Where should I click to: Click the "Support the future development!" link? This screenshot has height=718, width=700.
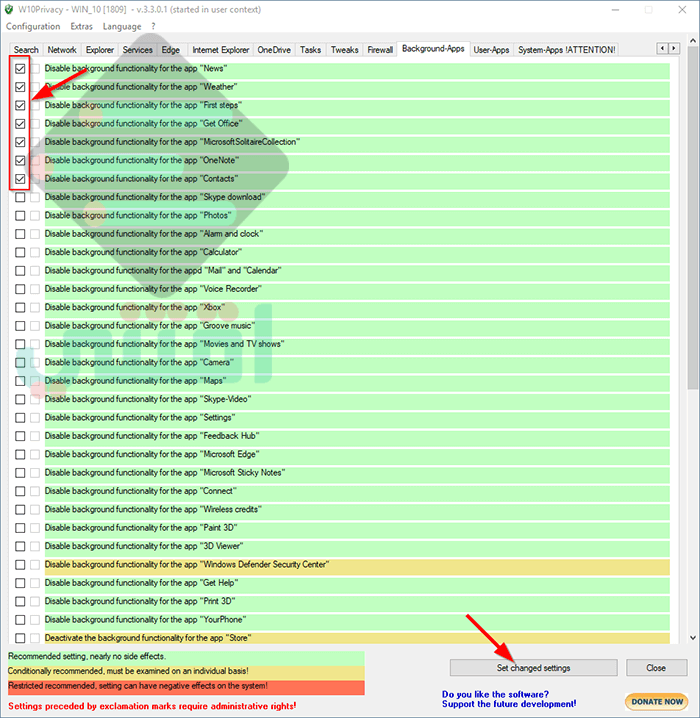[x=509, y=704]
